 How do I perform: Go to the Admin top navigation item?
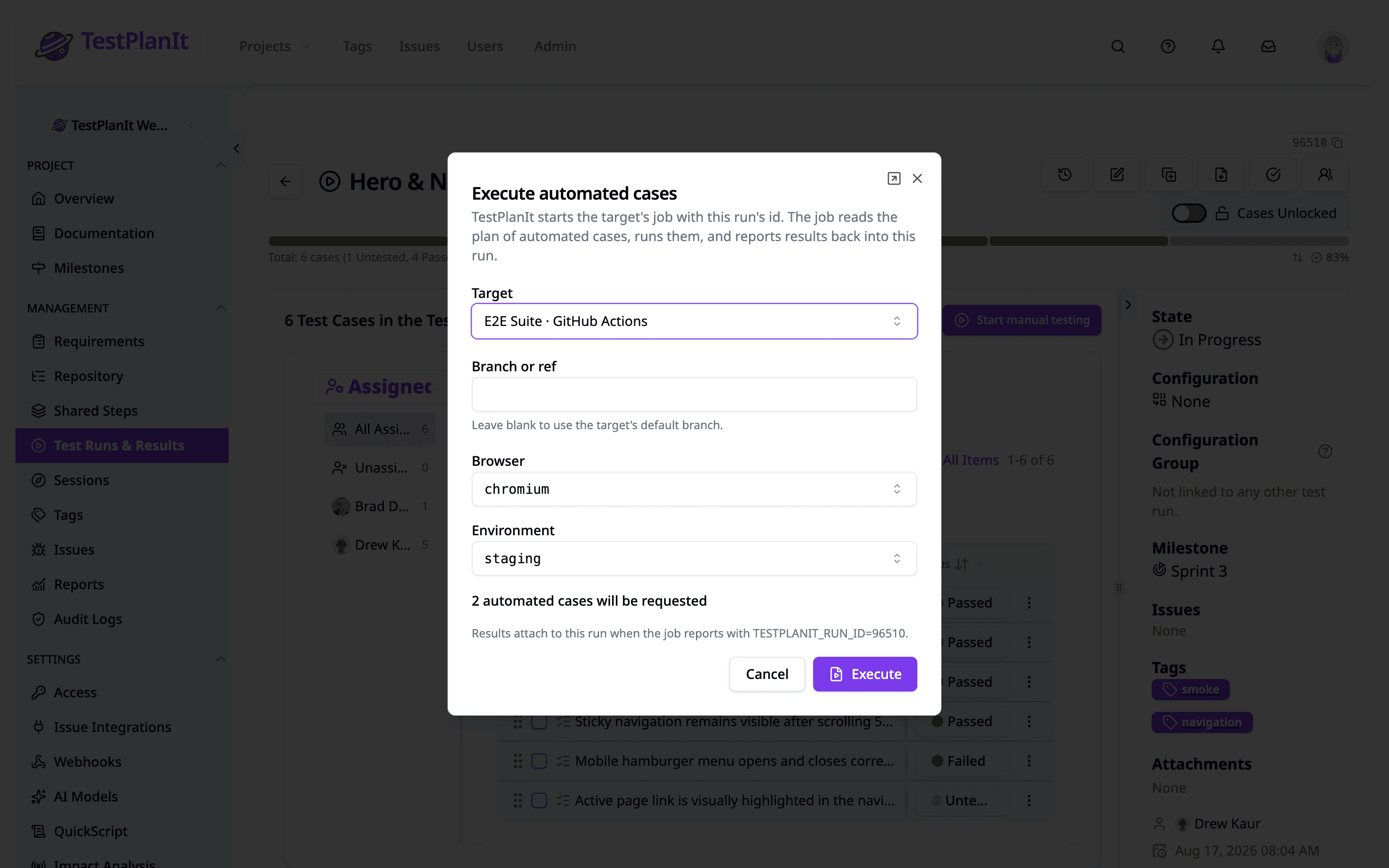click(x=555, y=46)
